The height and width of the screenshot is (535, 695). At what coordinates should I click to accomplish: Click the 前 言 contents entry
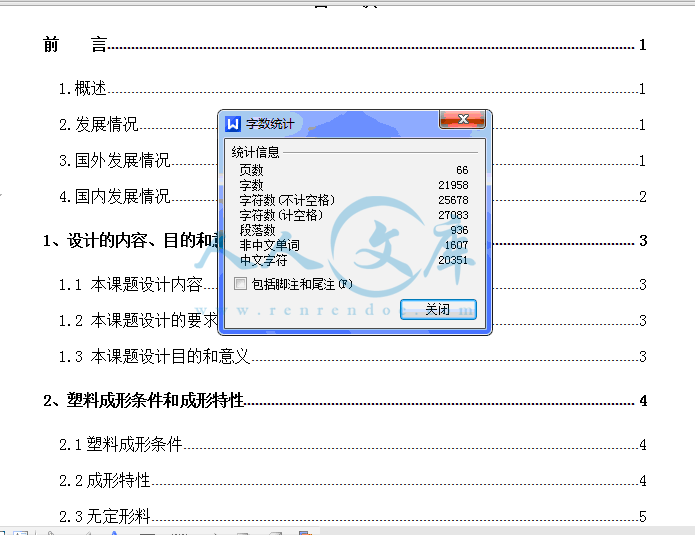pos(344,45)
